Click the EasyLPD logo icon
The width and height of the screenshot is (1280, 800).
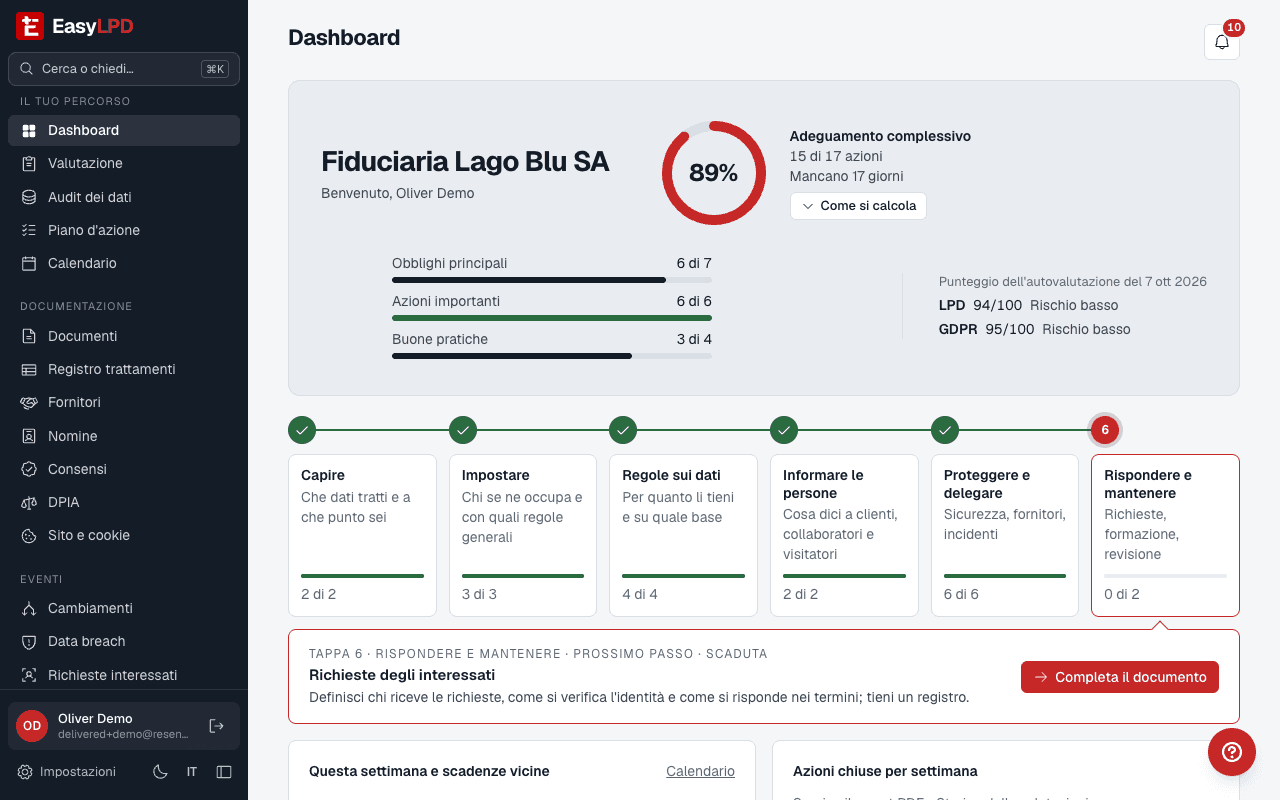pos(30,26)
